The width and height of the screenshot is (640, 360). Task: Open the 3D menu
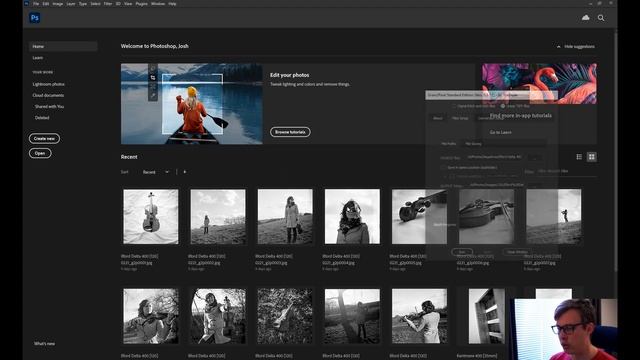pyautogui.click(x=118, y=4)
